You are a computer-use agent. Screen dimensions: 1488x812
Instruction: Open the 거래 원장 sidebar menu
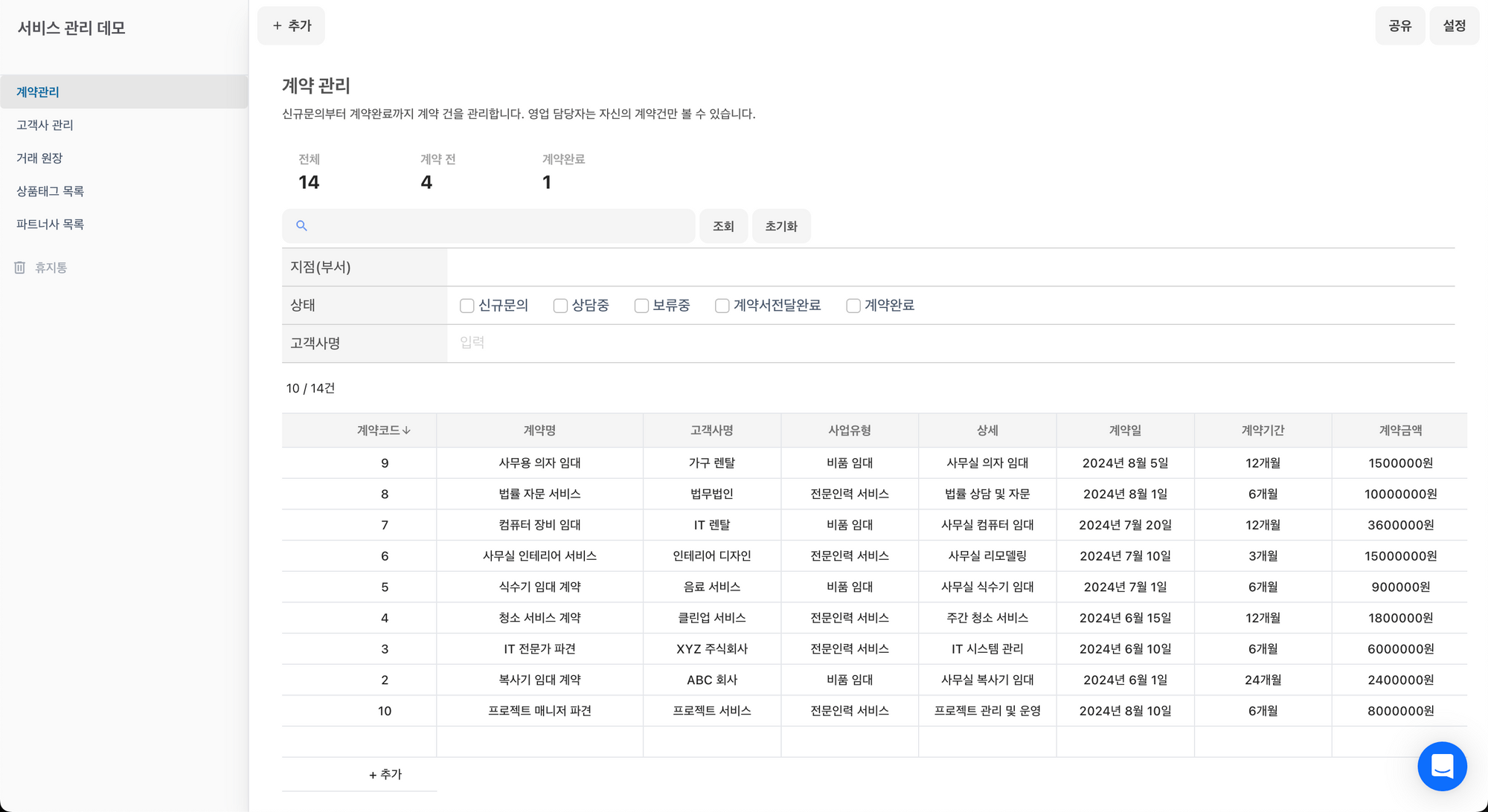124,158
